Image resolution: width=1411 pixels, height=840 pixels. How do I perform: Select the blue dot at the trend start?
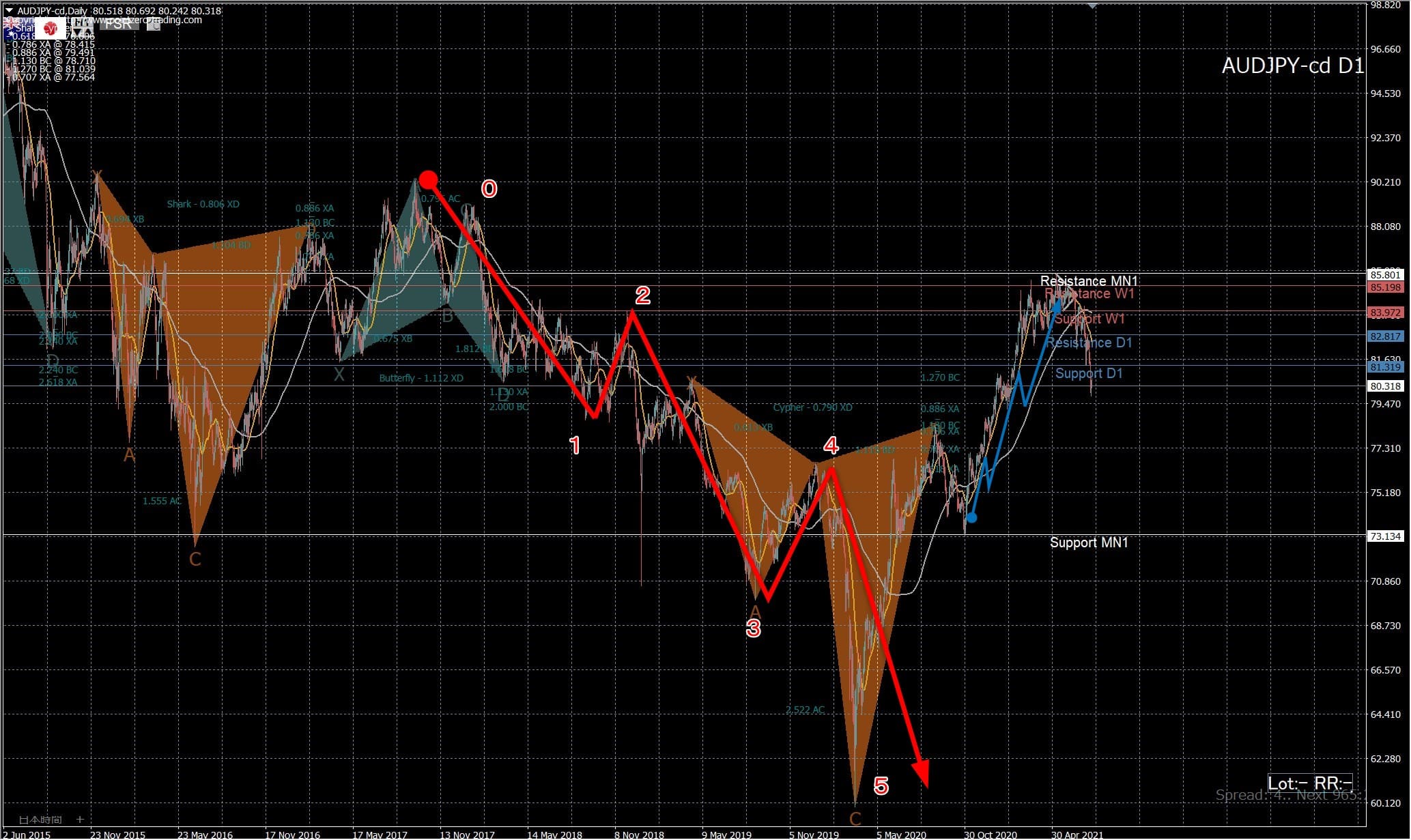click(x=971, y=518)
